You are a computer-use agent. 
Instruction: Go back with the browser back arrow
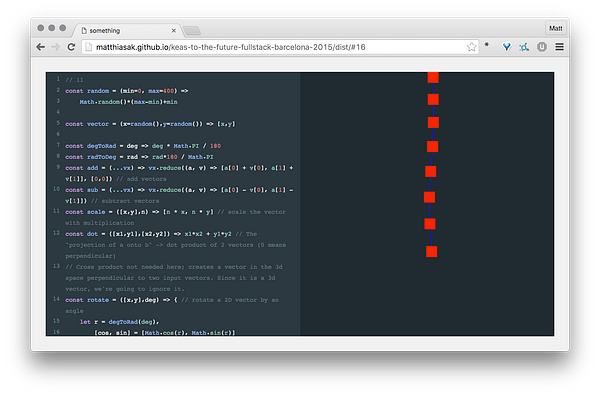click(41, 47)
